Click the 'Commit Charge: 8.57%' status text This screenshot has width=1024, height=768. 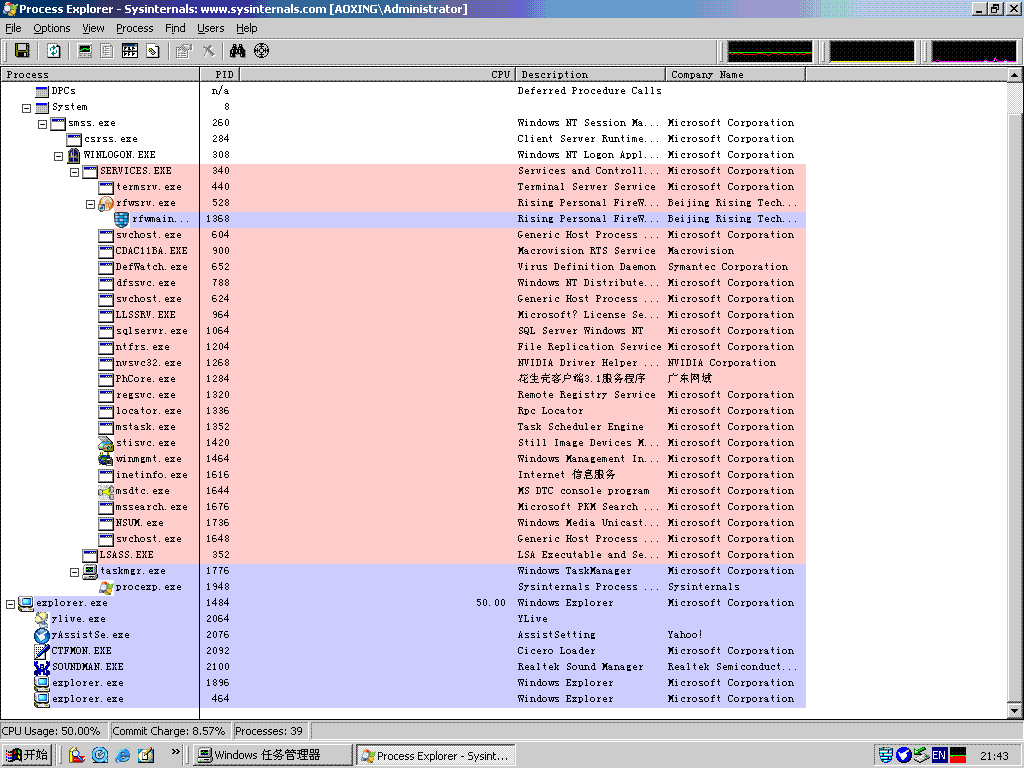tap(168, 731)
